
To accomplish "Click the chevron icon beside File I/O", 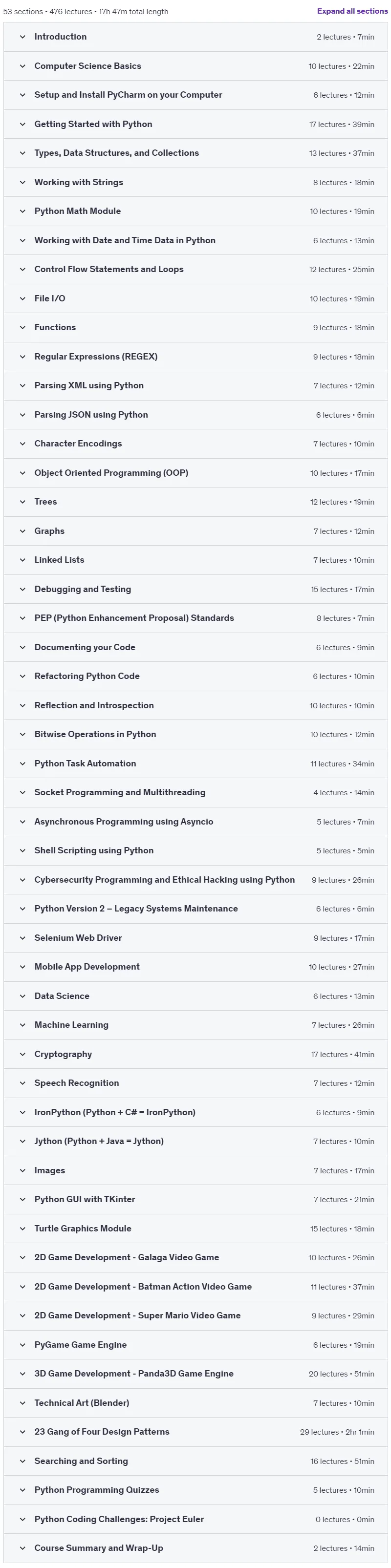I will (x=22, y=298).
